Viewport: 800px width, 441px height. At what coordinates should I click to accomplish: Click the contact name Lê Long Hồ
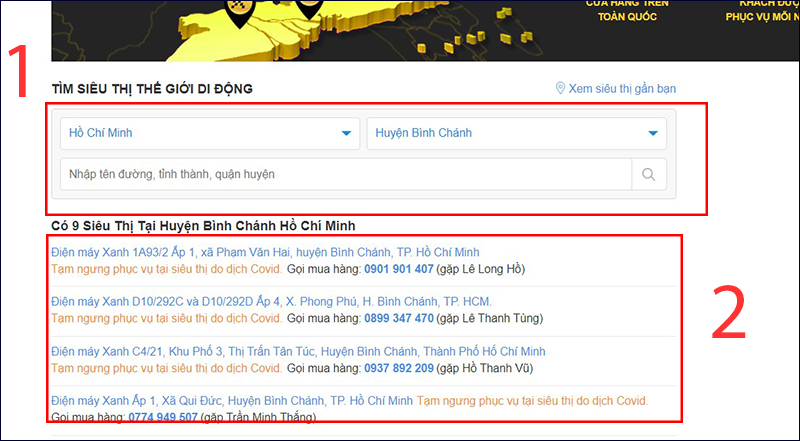tap(492, 269)
